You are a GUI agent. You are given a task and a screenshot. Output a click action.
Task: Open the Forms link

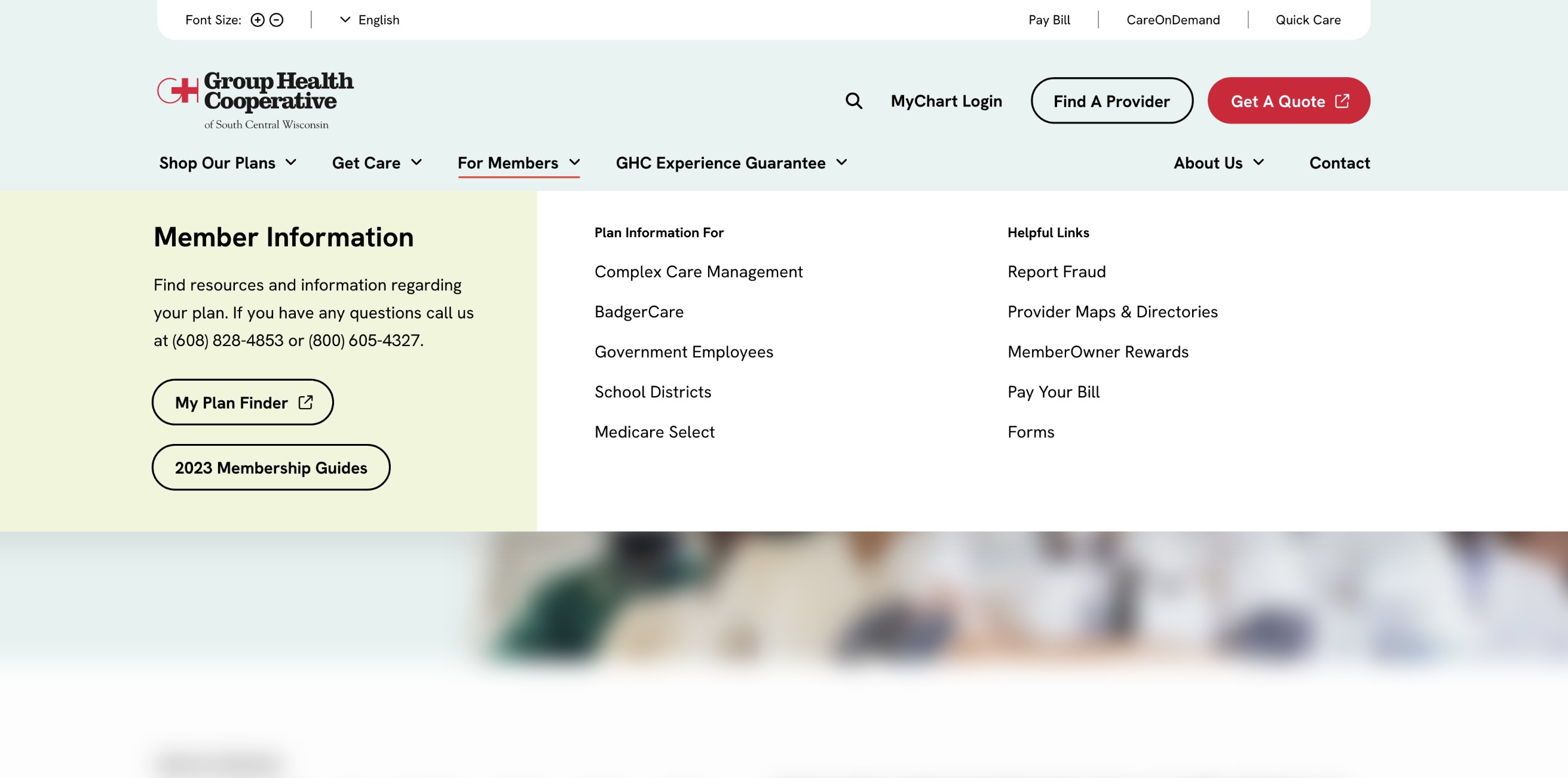[1031, 432]
